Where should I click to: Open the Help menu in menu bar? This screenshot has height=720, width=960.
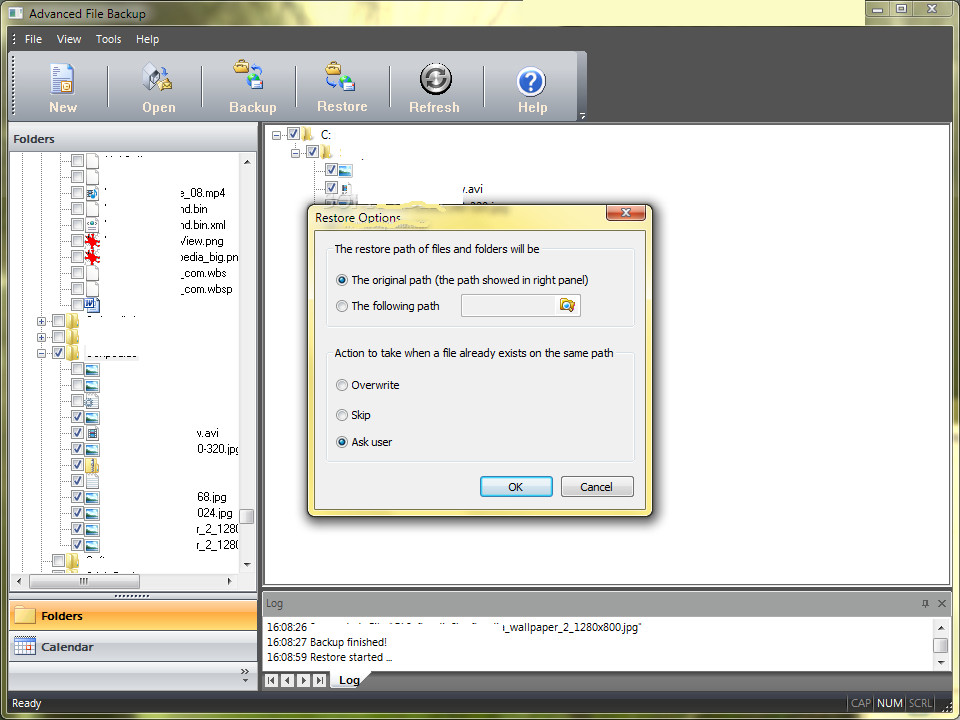[x=147, y=39]
